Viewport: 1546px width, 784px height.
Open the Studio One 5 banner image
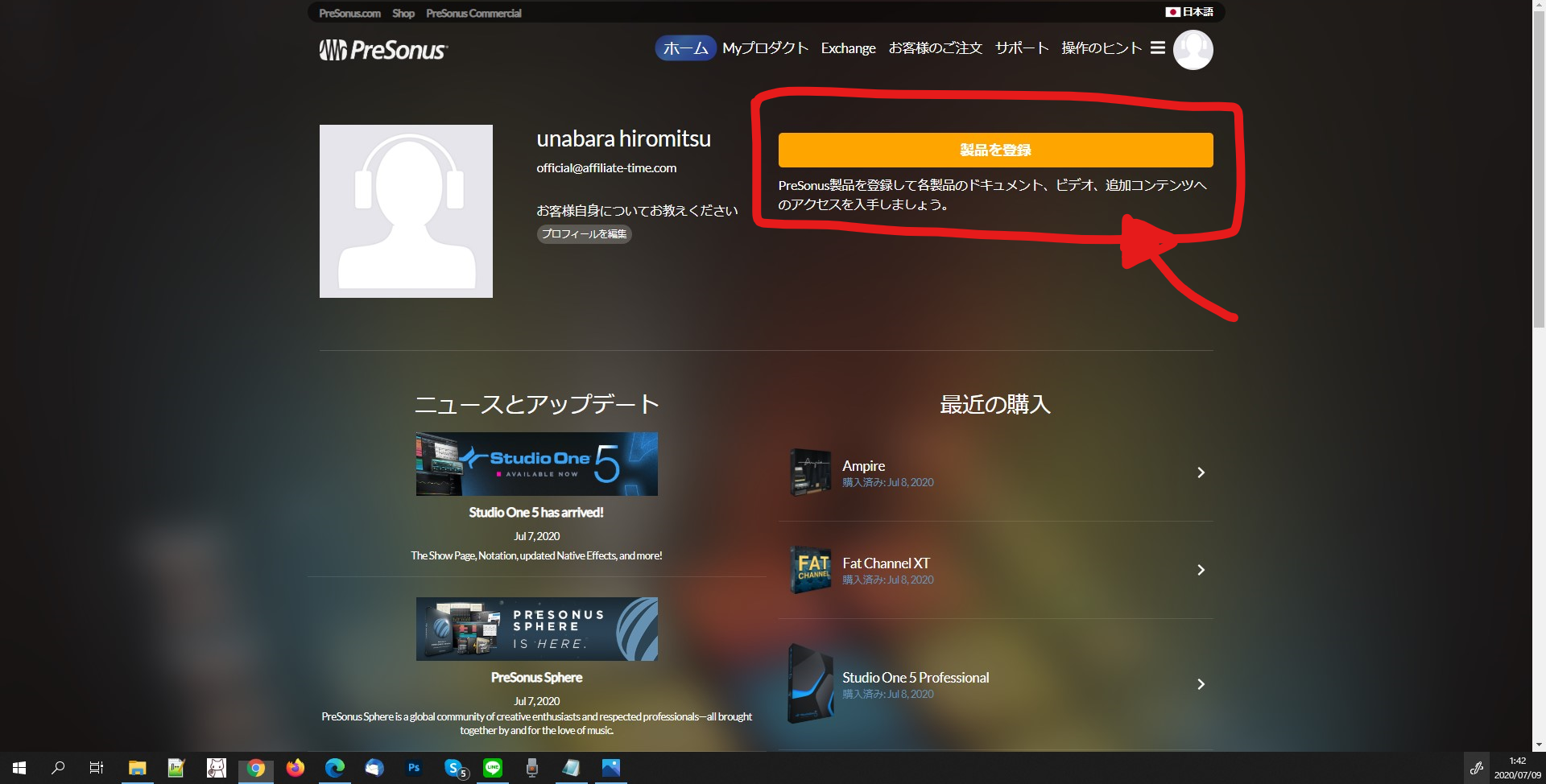tap(536, 464)
